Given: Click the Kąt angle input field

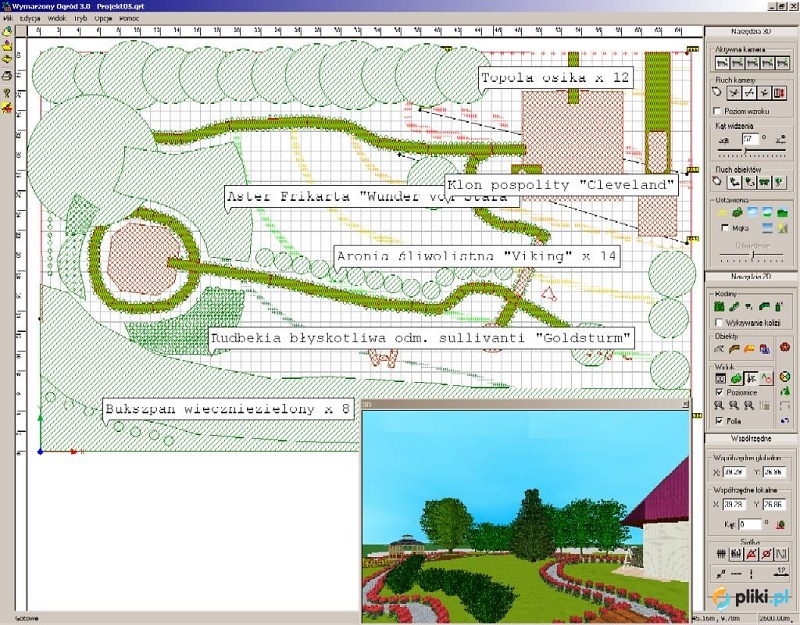Looking at the screenshot, I should 749,524.
